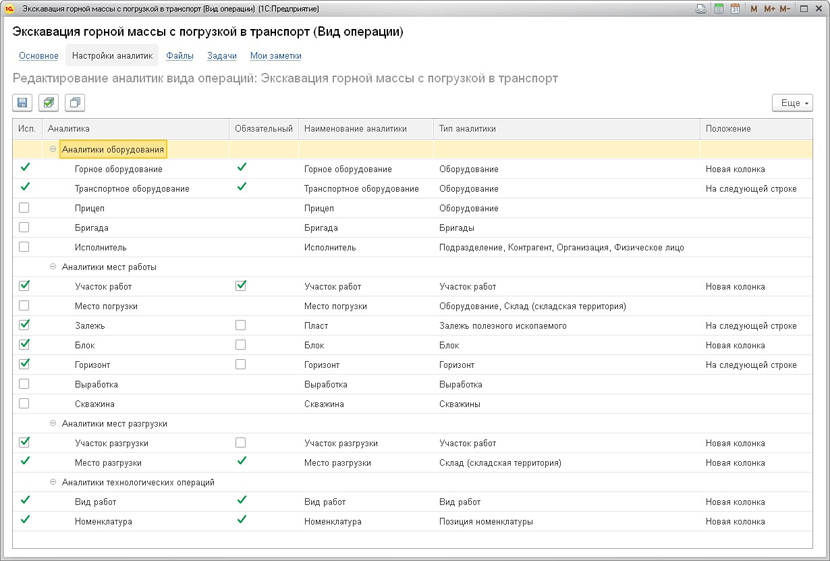Click the uncheck-all boxes toolbar icon
The height and width of the screenshot is (561, 830).
(74, 103)
